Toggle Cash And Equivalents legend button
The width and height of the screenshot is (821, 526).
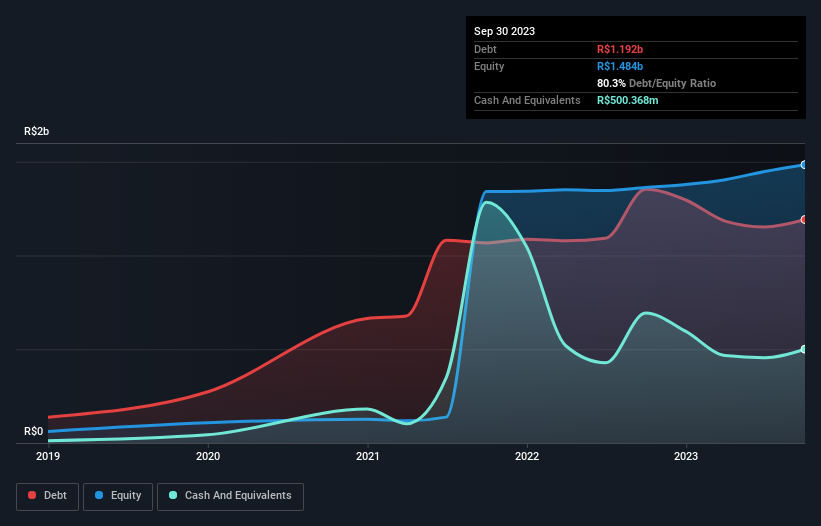(230, 496)
